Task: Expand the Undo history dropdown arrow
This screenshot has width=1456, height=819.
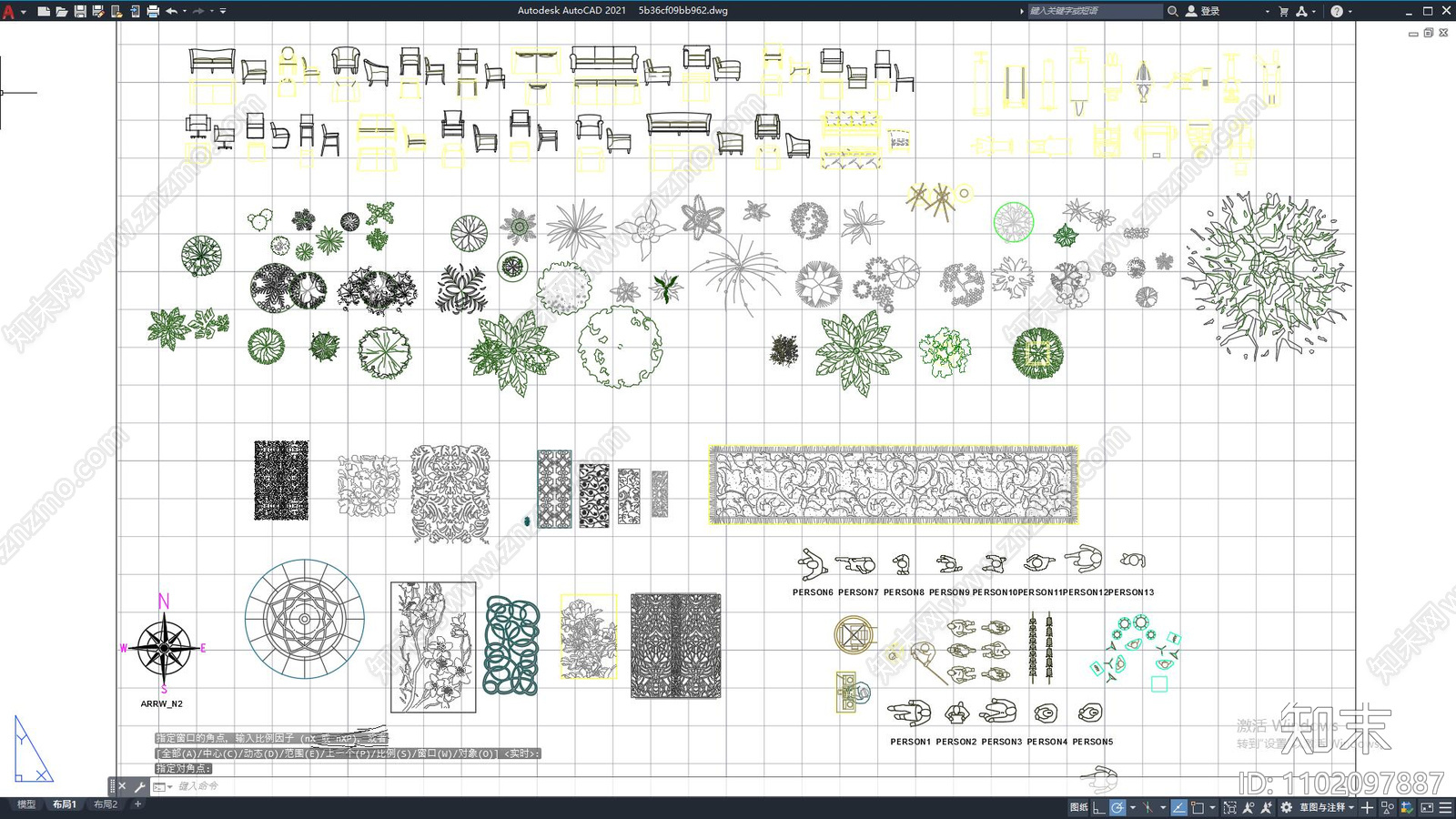Action: point(185,11)
